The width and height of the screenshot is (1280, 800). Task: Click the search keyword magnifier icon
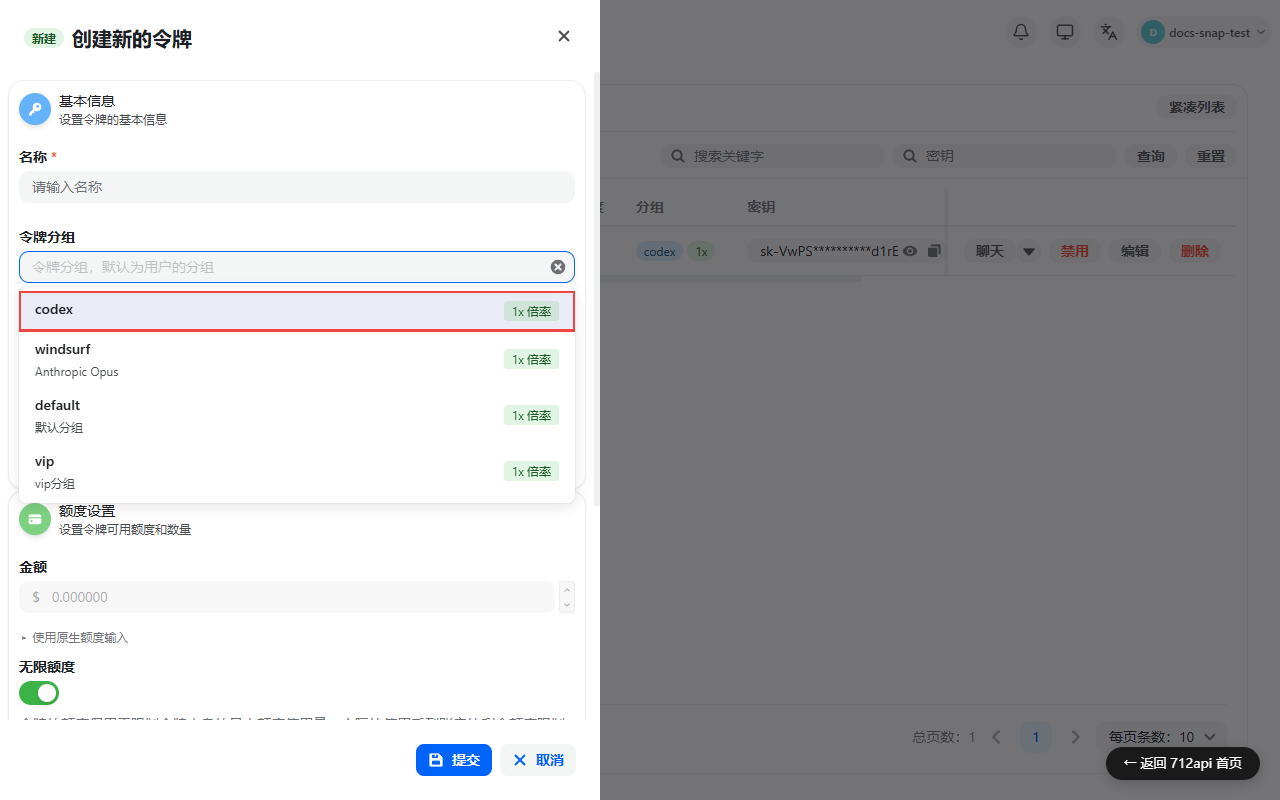click(x=678, y=156)
